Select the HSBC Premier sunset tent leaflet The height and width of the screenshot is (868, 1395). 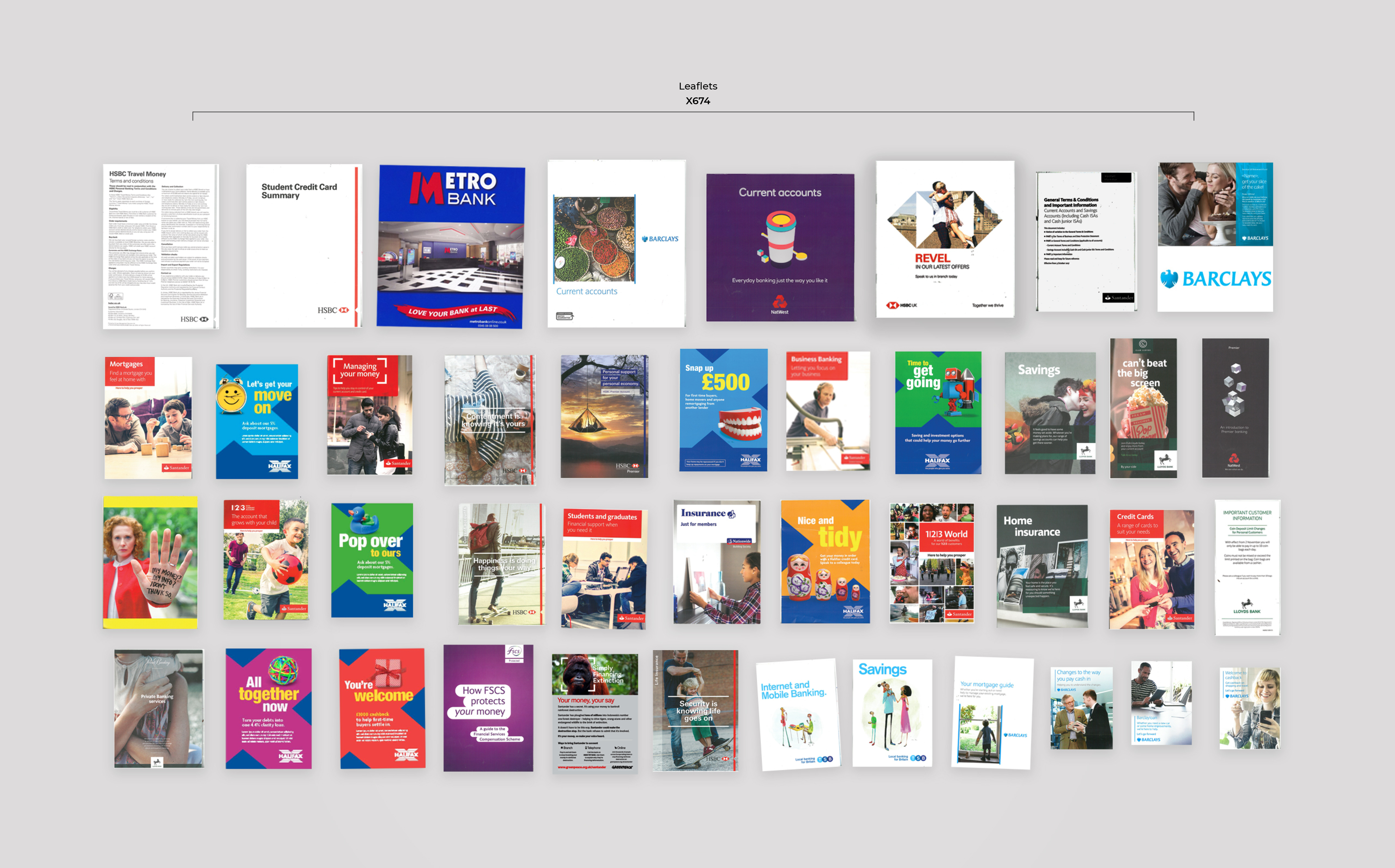(x=604, y=416)
